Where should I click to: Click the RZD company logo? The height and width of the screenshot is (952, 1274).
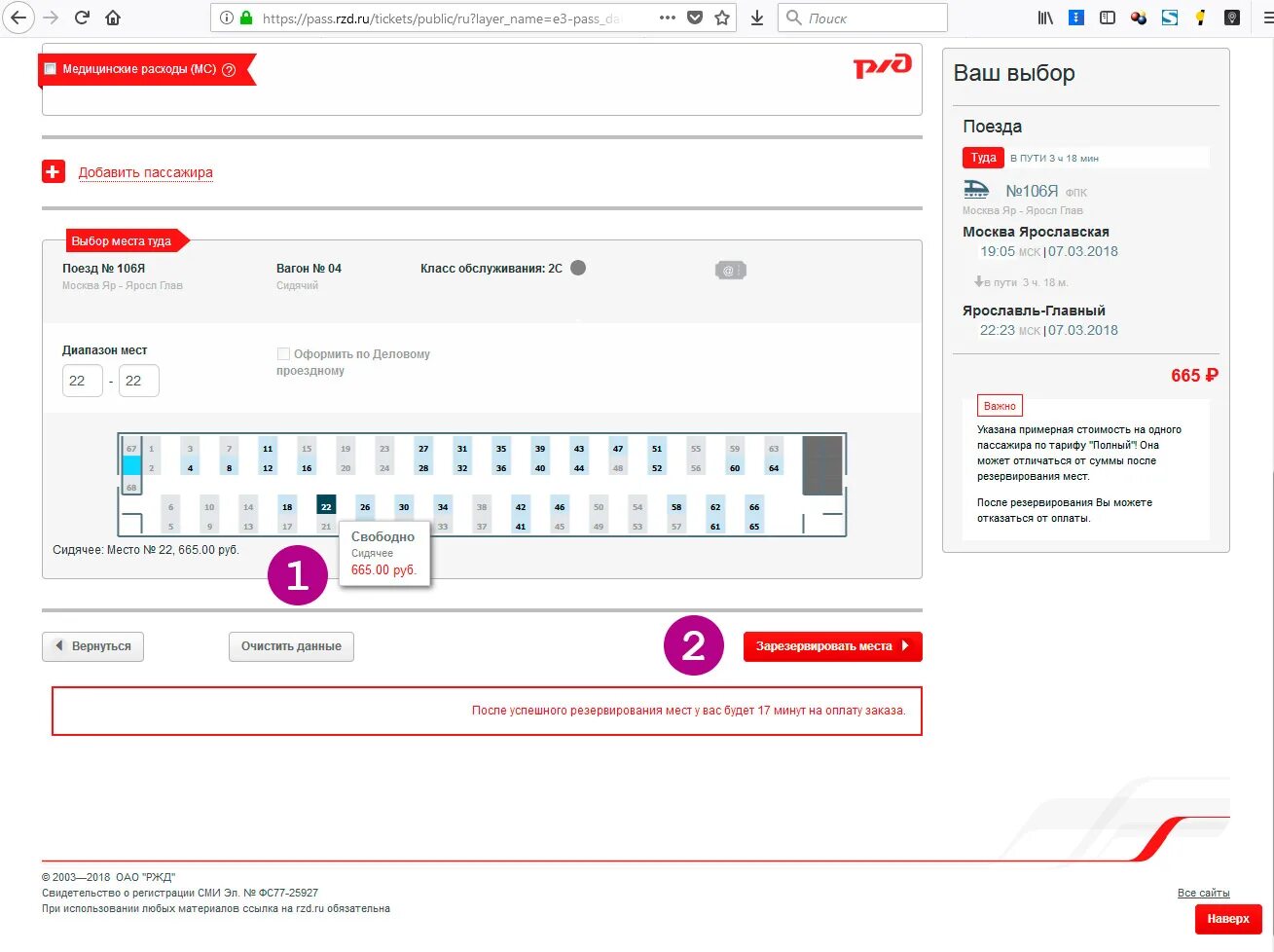coord(882,66)
